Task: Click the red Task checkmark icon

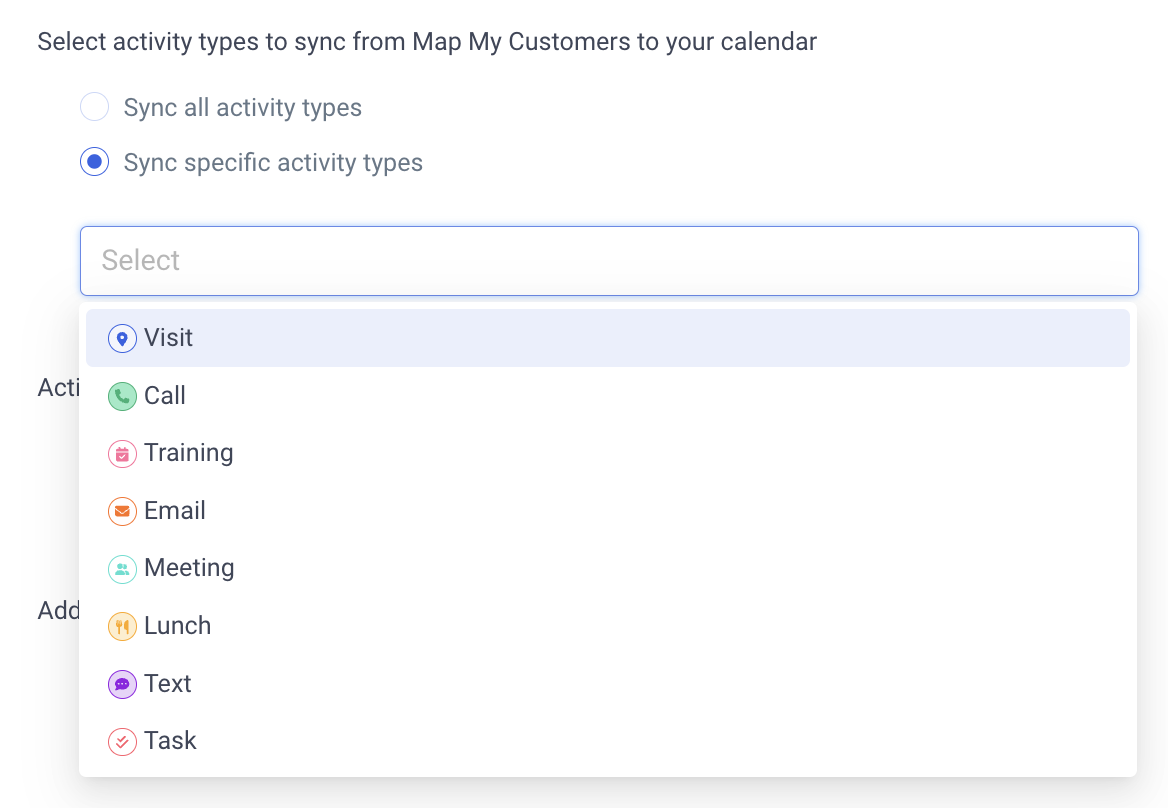Action: [122, 742]
